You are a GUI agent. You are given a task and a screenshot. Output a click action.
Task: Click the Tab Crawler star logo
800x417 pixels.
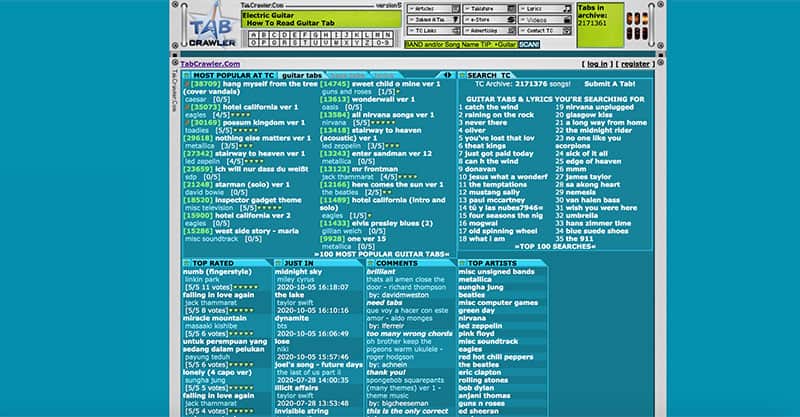click(212, 21)
